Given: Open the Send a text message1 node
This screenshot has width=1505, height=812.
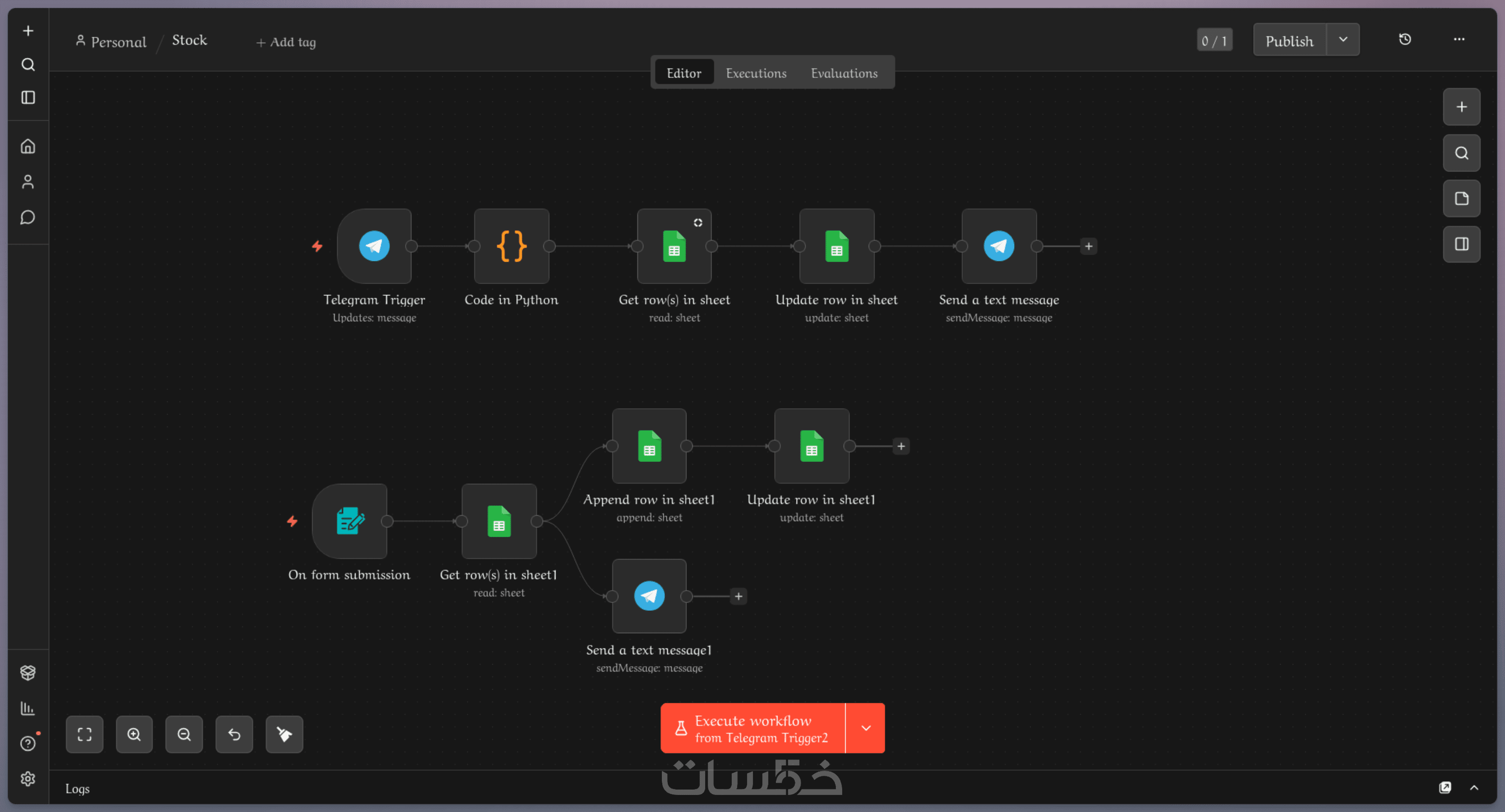Looking at the screenshot, I should coord(649,596).
